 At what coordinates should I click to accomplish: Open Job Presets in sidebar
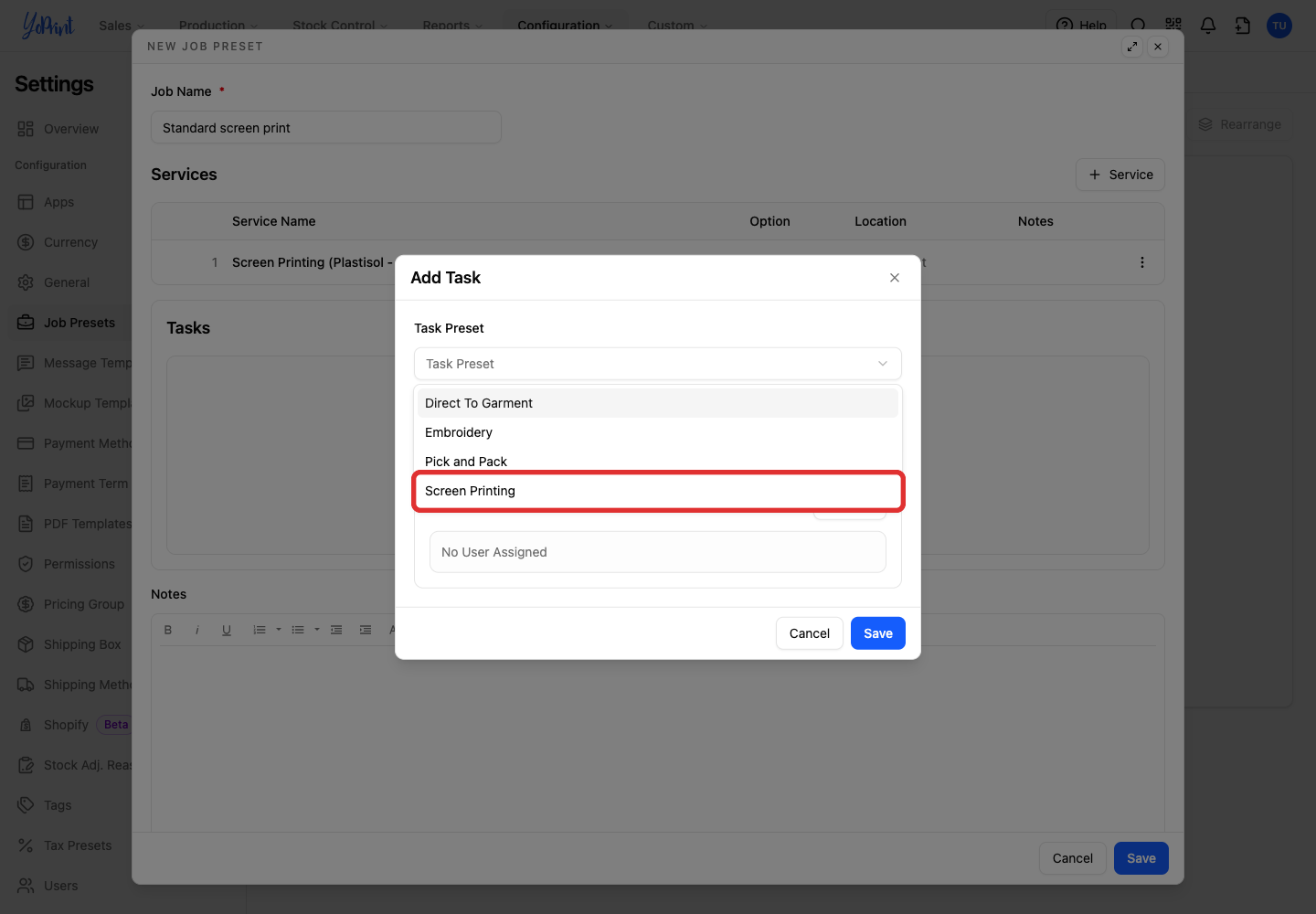click(69, 323)
